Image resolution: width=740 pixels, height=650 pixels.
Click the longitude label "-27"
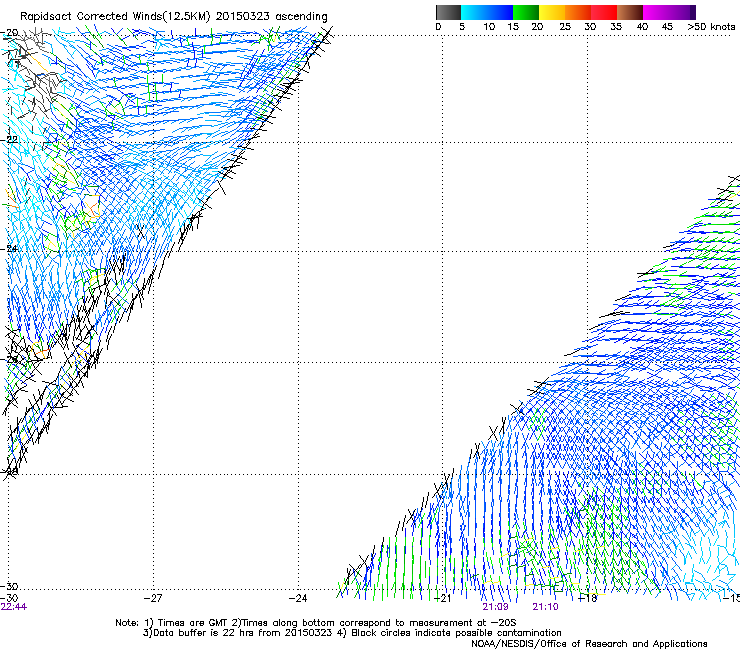click(x=153, y=598)
